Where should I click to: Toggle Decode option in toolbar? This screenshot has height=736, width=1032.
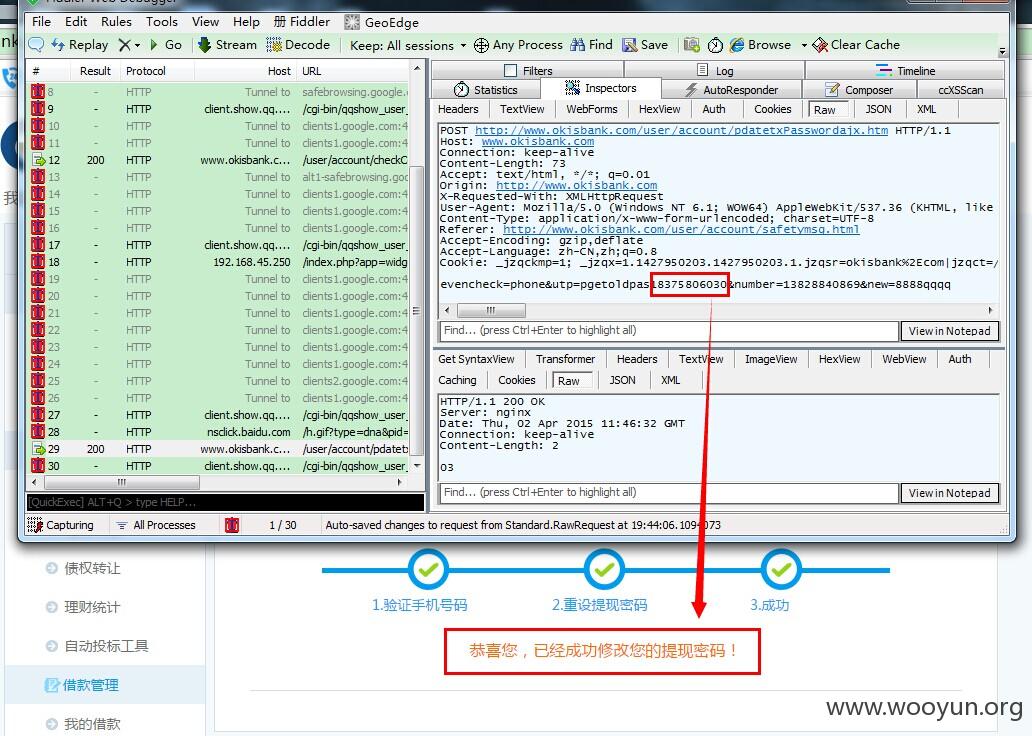pyautogui.click(x=297, y=45)
